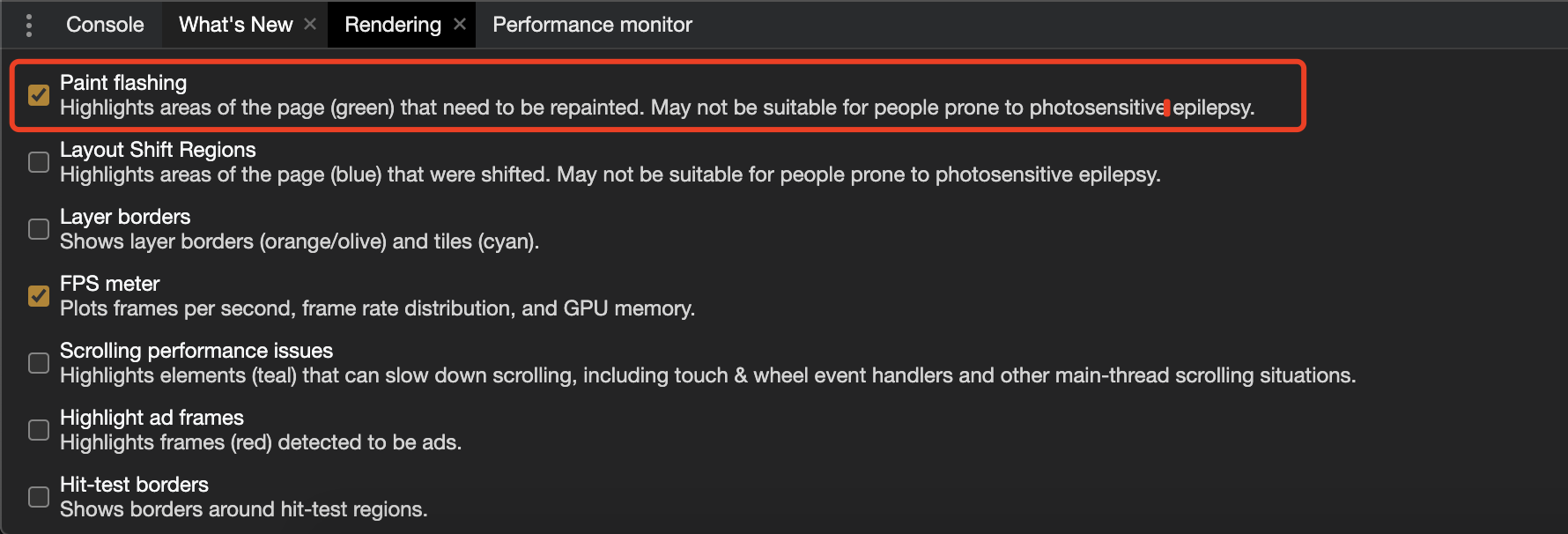Close the What's New tab

point(310,25)
